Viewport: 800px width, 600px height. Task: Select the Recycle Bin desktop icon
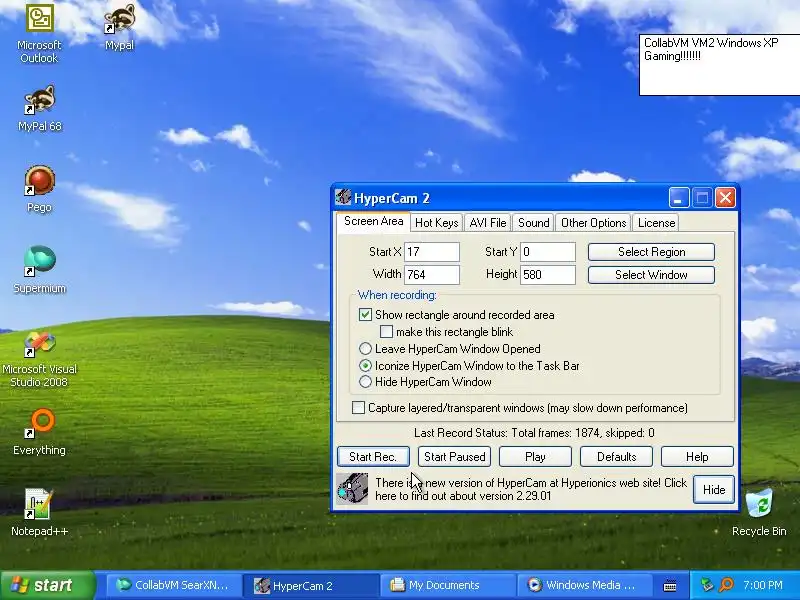(759, 512)
